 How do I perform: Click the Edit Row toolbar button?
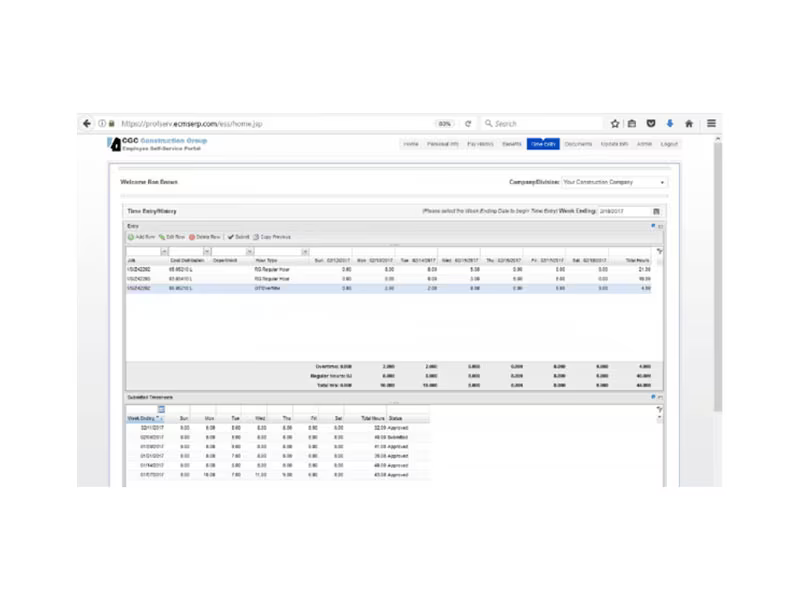tap(172, 237)
